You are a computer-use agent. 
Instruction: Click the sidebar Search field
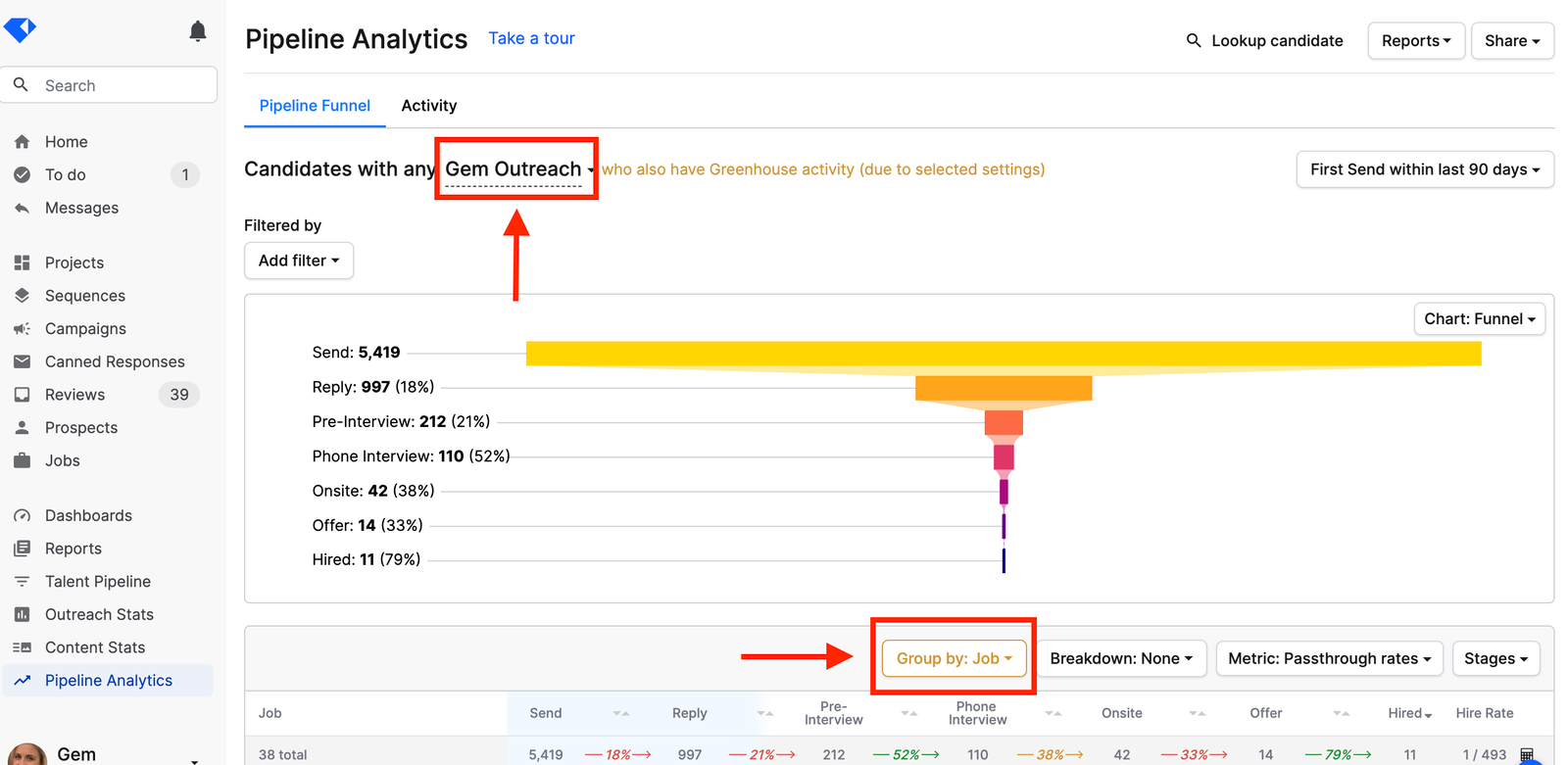point(109,85)
